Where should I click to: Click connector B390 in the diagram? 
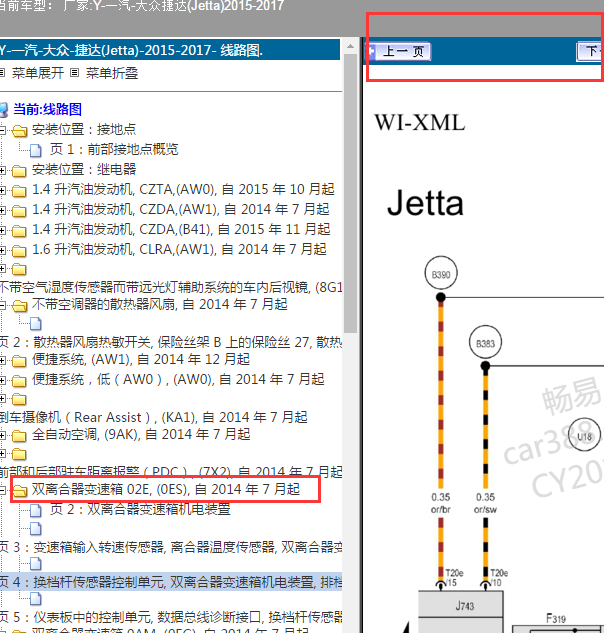[441, 273]
